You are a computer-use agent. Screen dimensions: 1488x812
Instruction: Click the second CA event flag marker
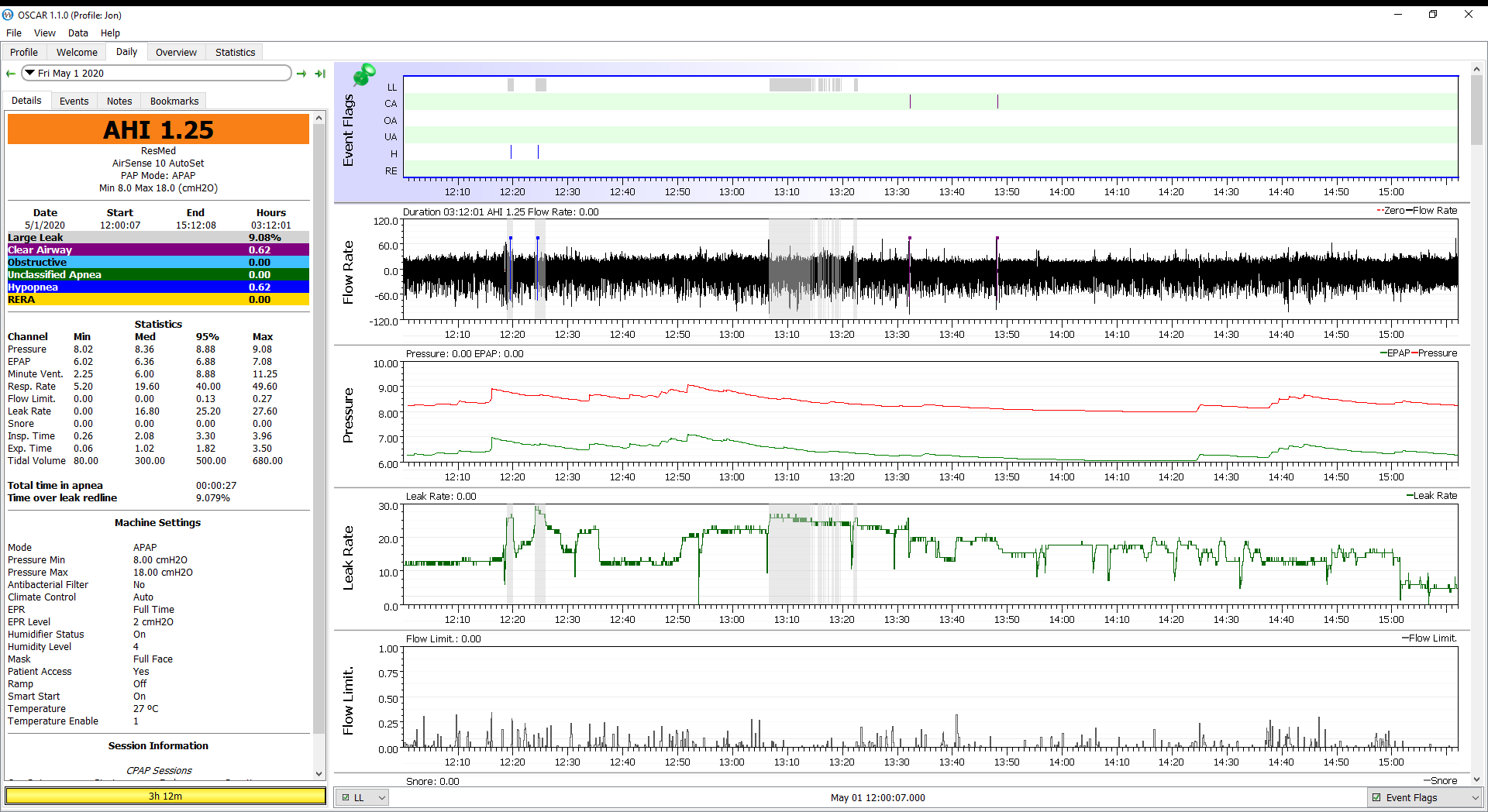tap(997, 102)
